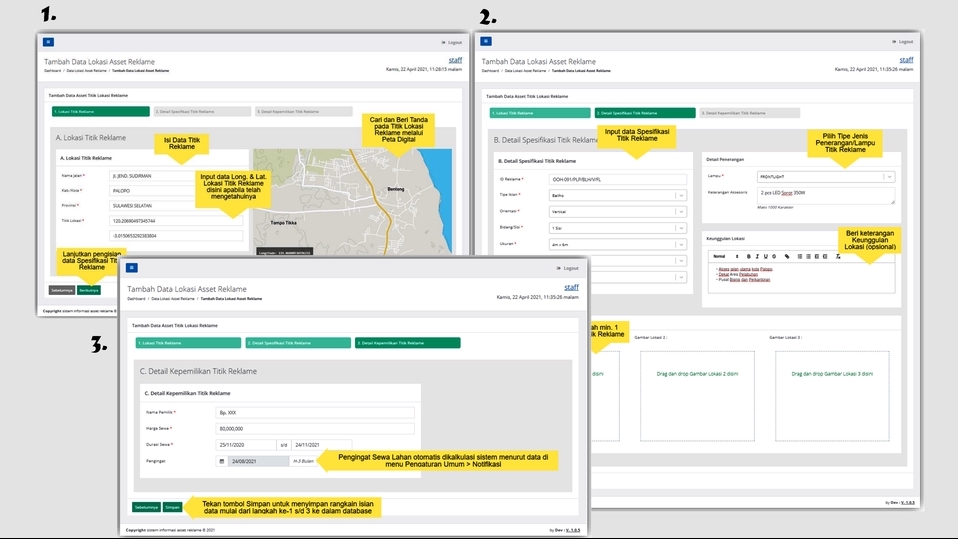Clear formatting in Keunggulan Lokasi editor
The width and height of the screenshot is (958, 539).
[838, 257]
